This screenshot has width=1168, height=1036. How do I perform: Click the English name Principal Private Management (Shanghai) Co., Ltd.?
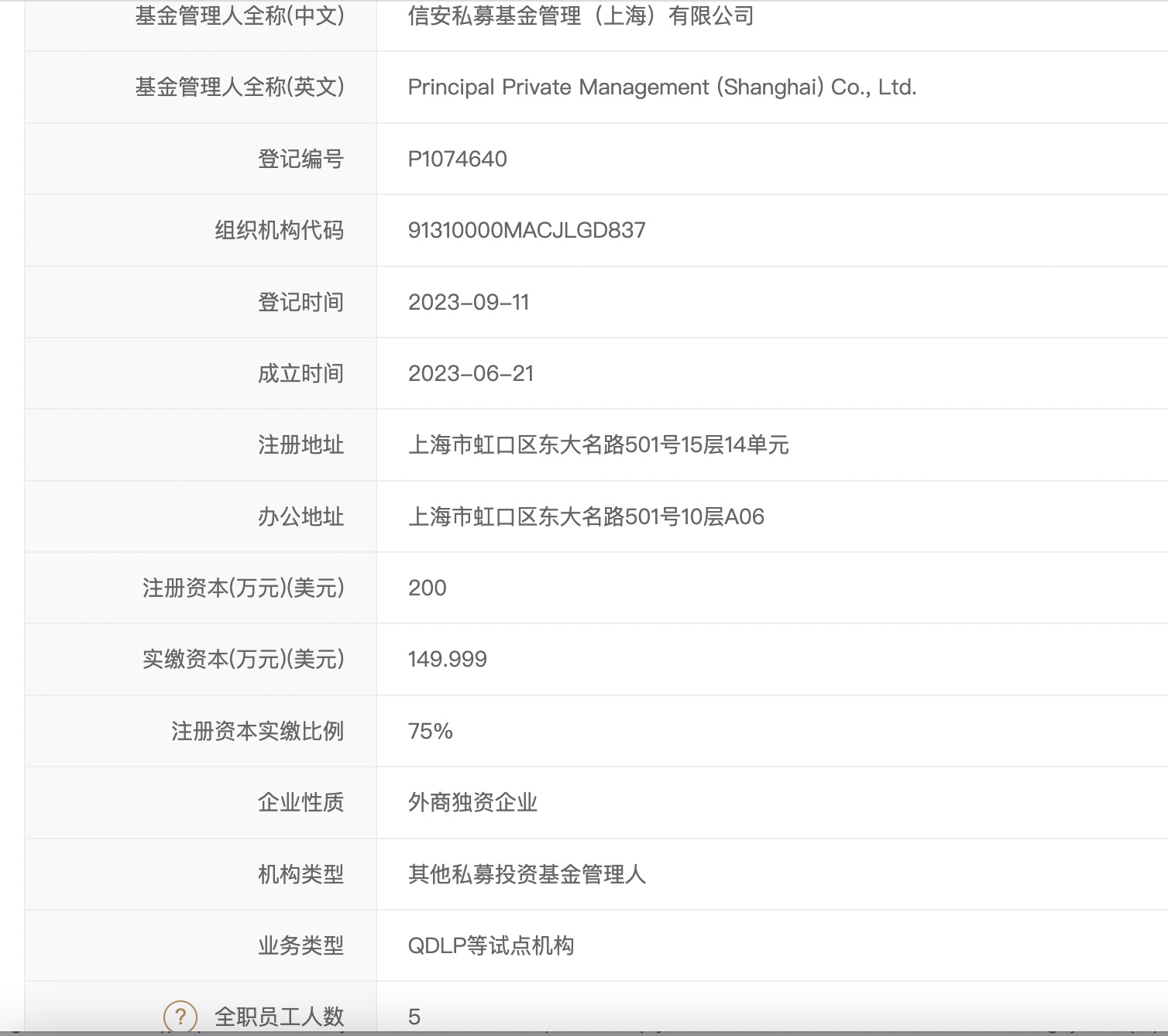(x=662, y=87)
